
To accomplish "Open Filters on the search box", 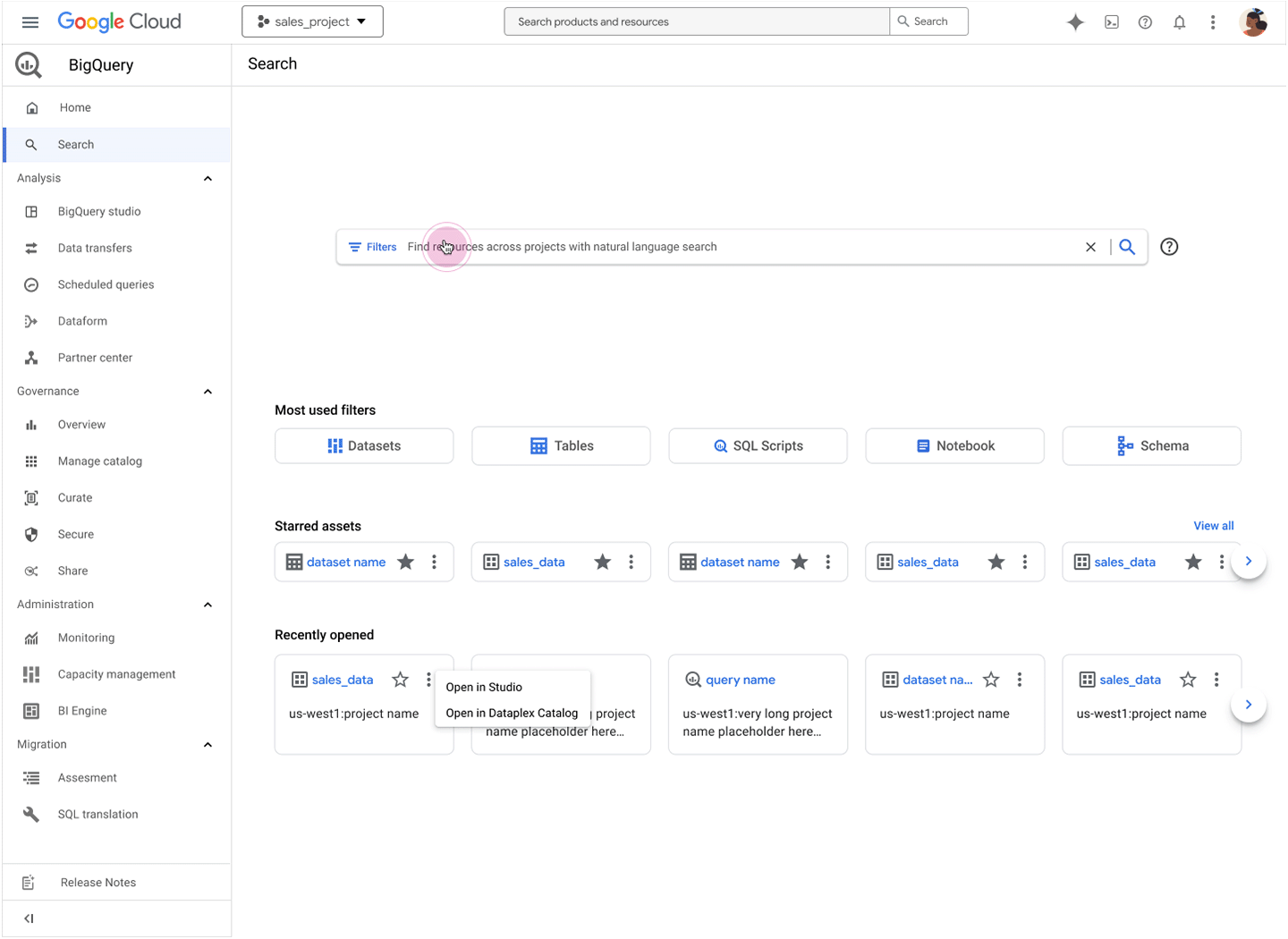I will 372,247.
